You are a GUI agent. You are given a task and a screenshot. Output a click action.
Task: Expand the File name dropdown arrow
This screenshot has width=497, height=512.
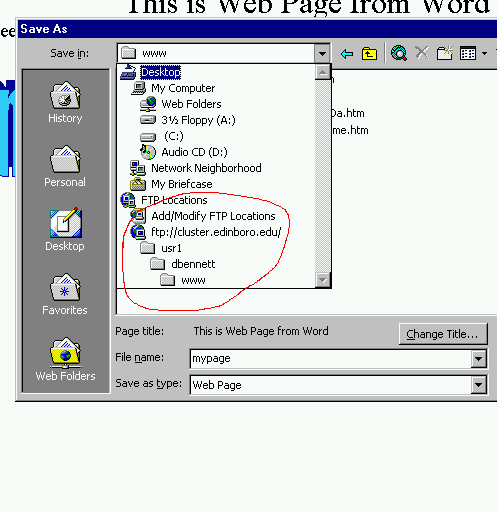479,359
